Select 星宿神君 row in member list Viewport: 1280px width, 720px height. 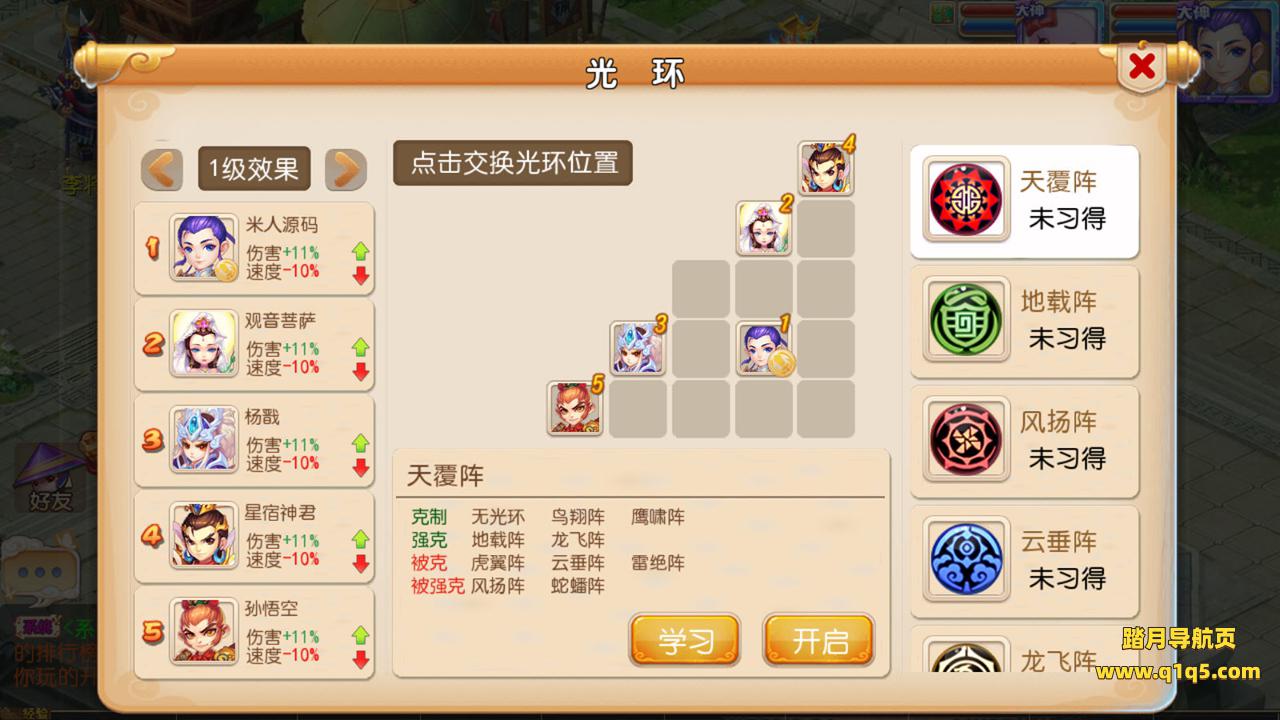[254, 537]
